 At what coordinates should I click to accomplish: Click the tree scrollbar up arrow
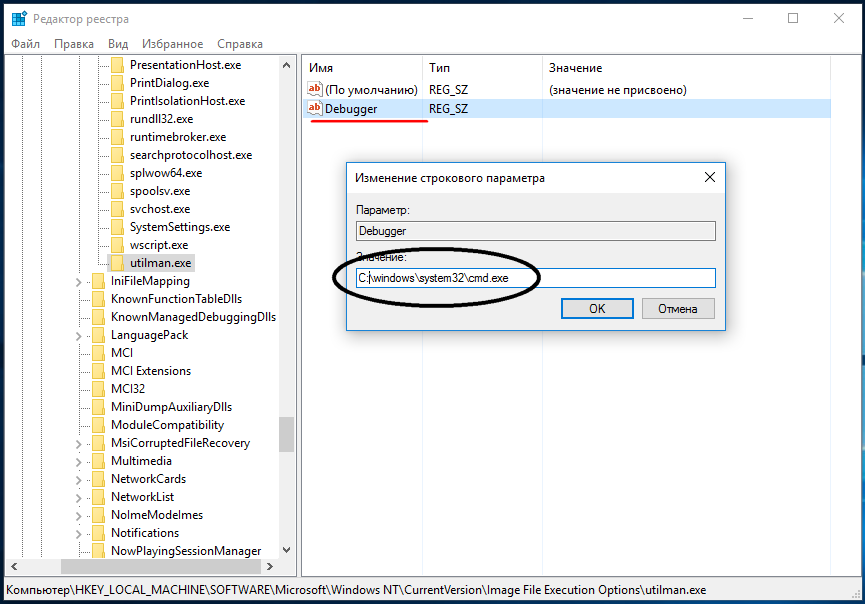pos(286,65)
